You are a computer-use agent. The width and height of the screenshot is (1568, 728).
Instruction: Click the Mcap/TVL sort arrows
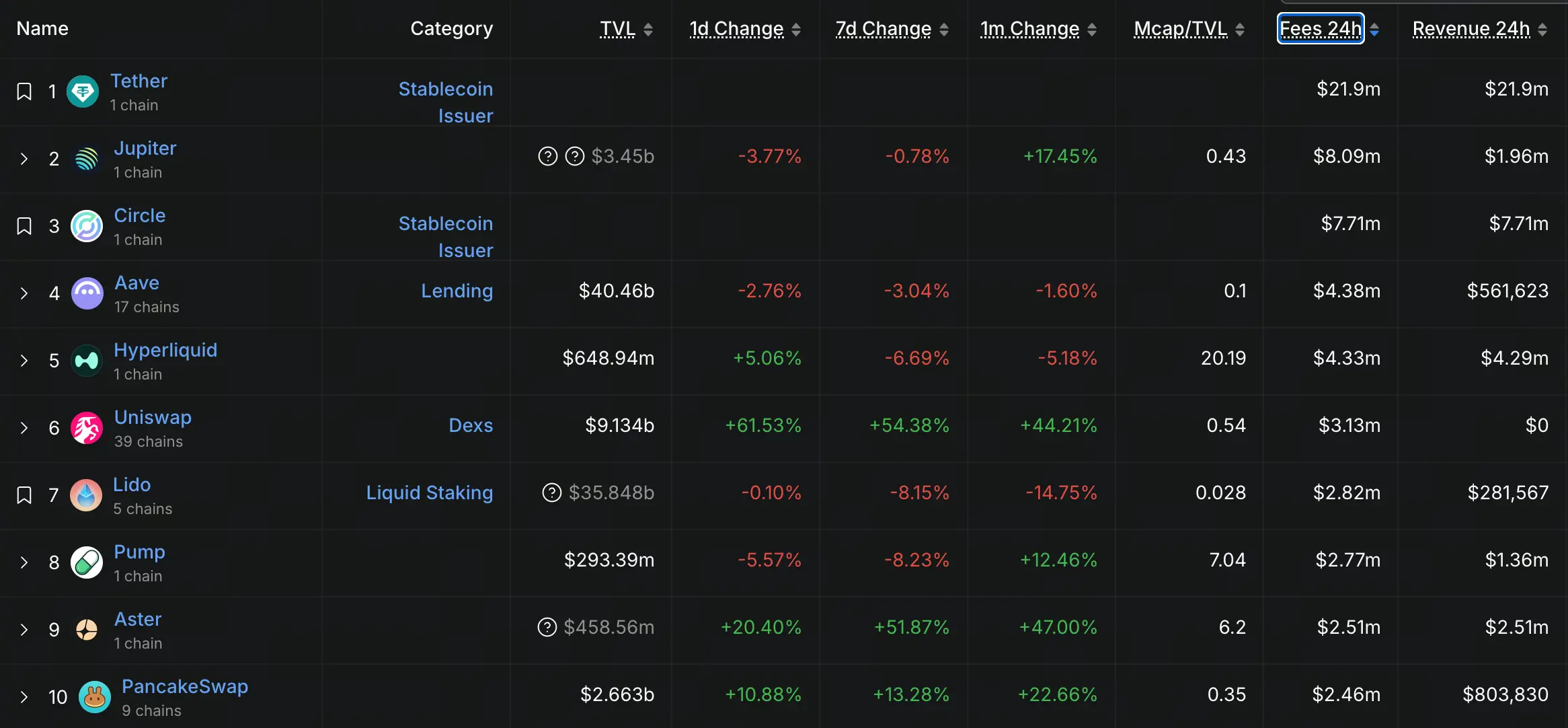tap(1240, 30)
